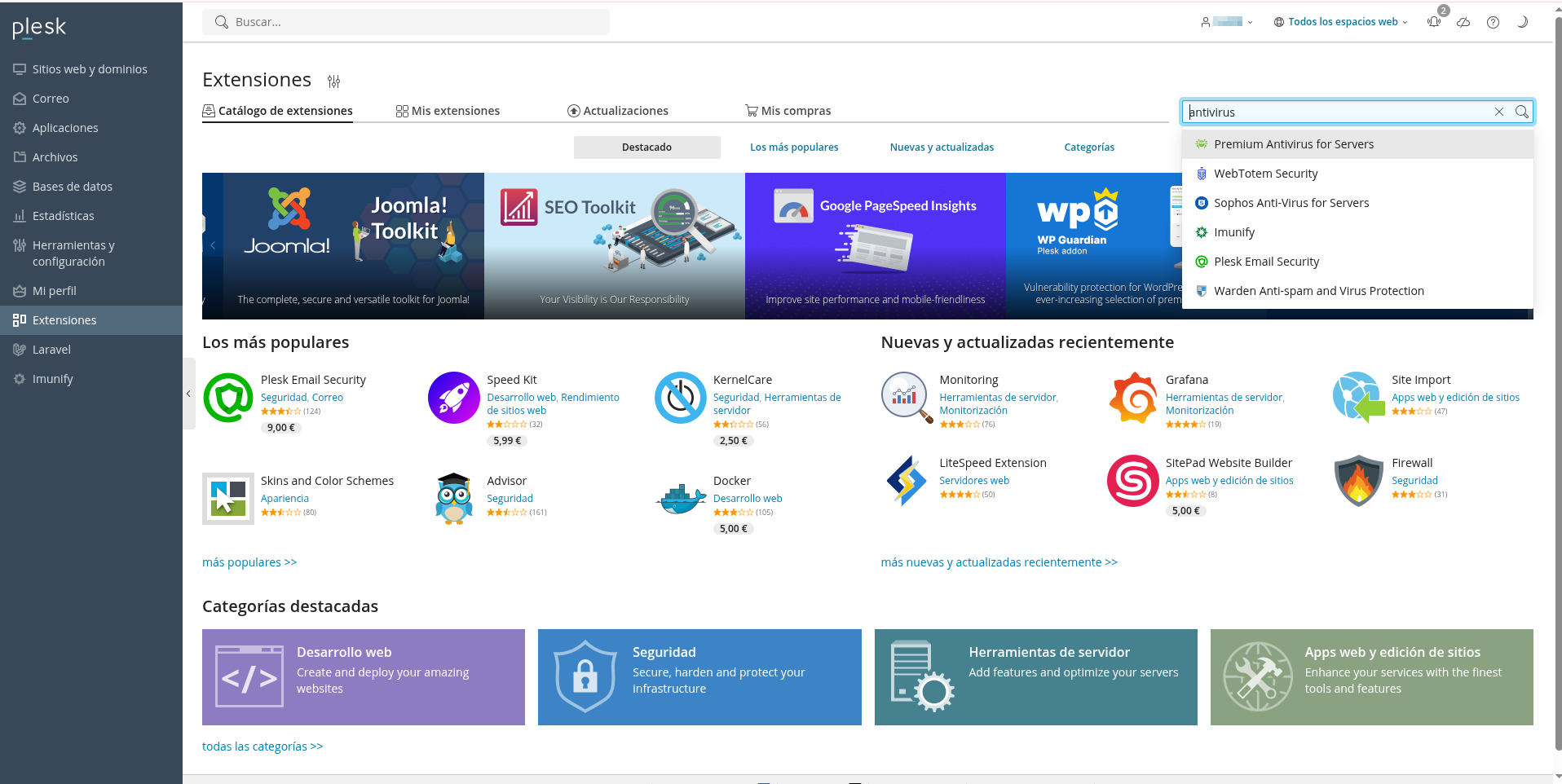The width and height of the screenshot is (1562, 784).
Task: Open the user account menu
Action: pos(1227,22)
